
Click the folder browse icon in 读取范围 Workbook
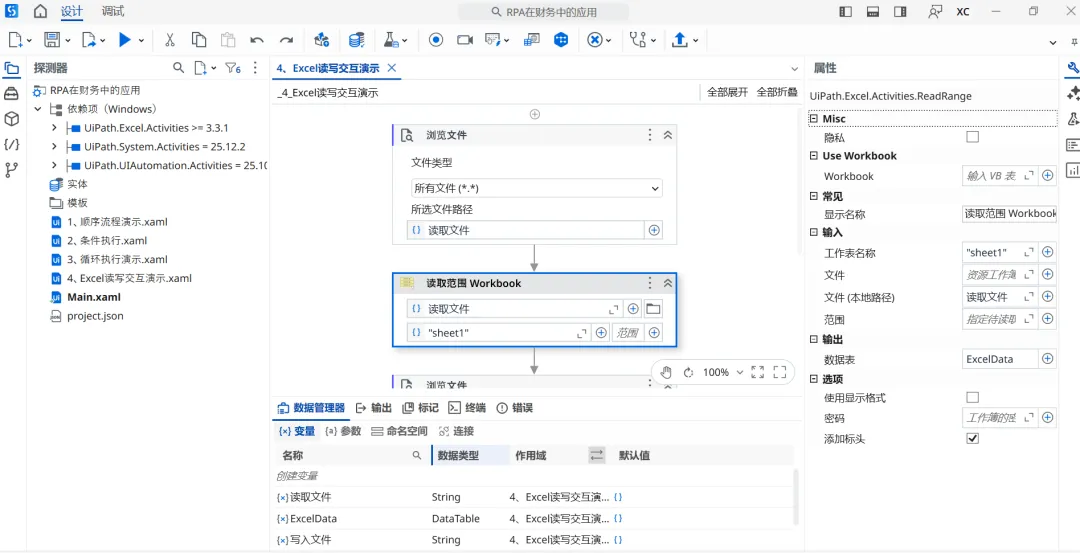[653, 309]
